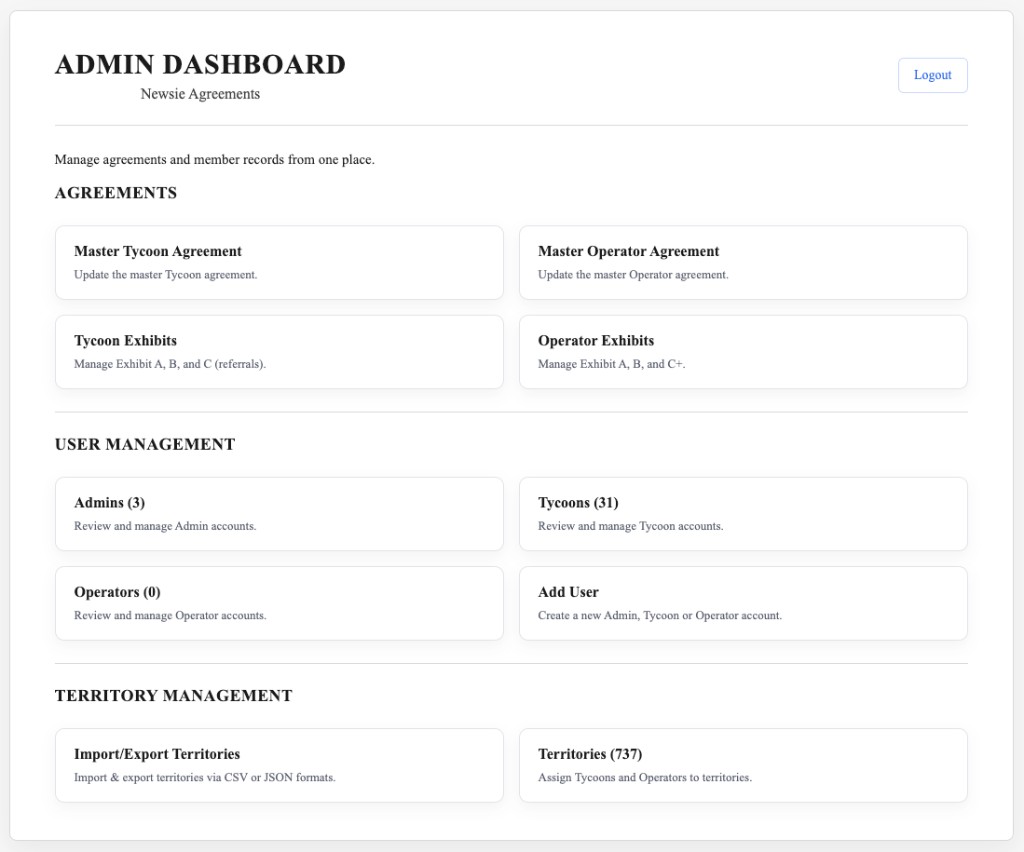Open the Operator Exhibits card
Screen dimensions: 1024x852
coord(743,352)
